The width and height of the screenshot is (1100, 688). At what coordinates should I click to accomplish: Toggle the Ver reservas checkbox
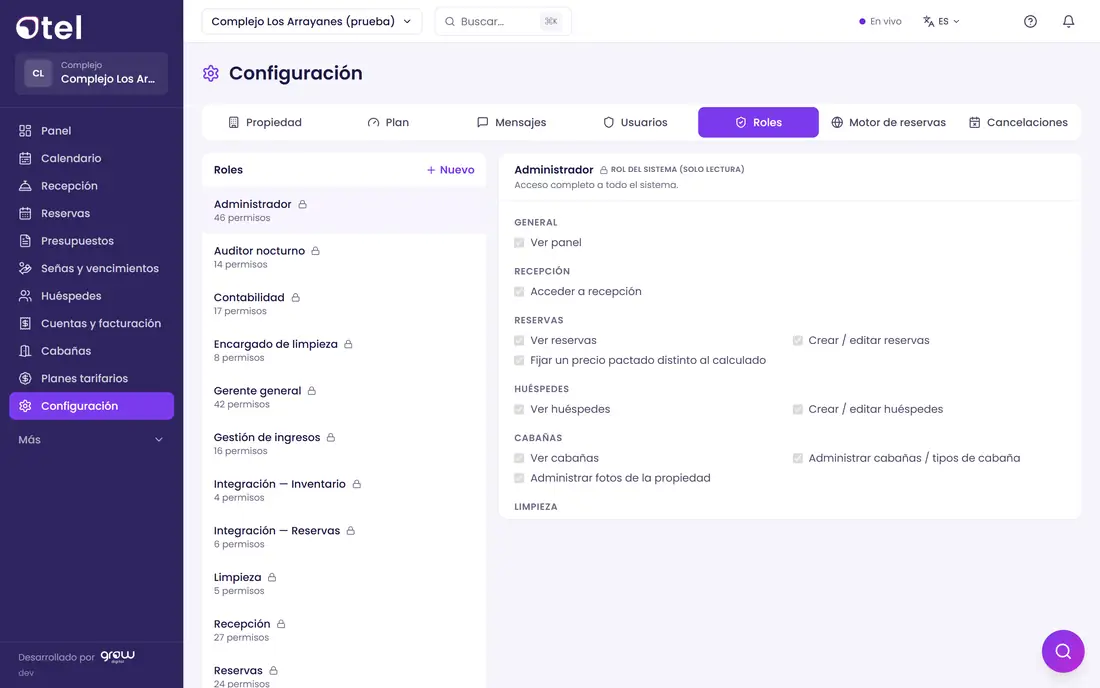pyautogui.click(x=519, y=341)
